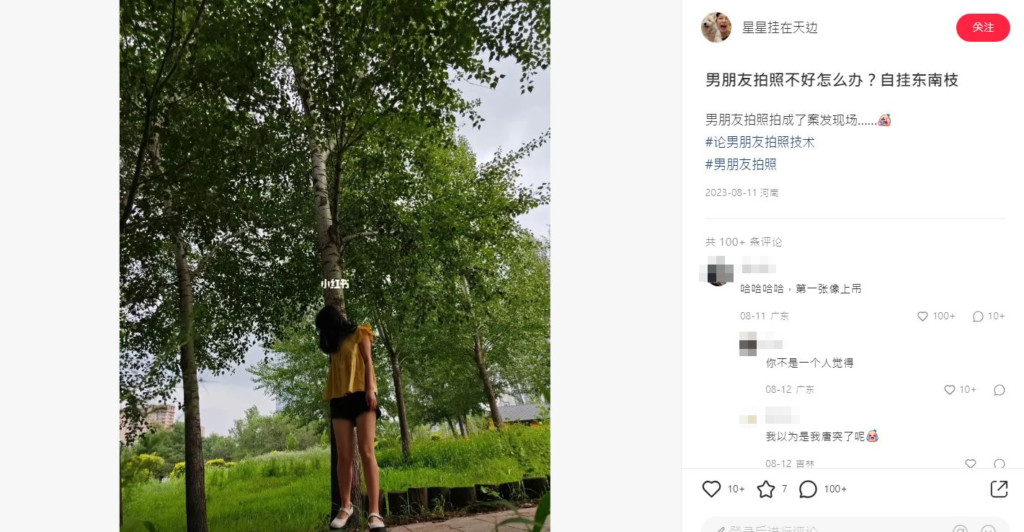
Task: Like the reply 你不是一个人觉得
Action: point(950,390)
